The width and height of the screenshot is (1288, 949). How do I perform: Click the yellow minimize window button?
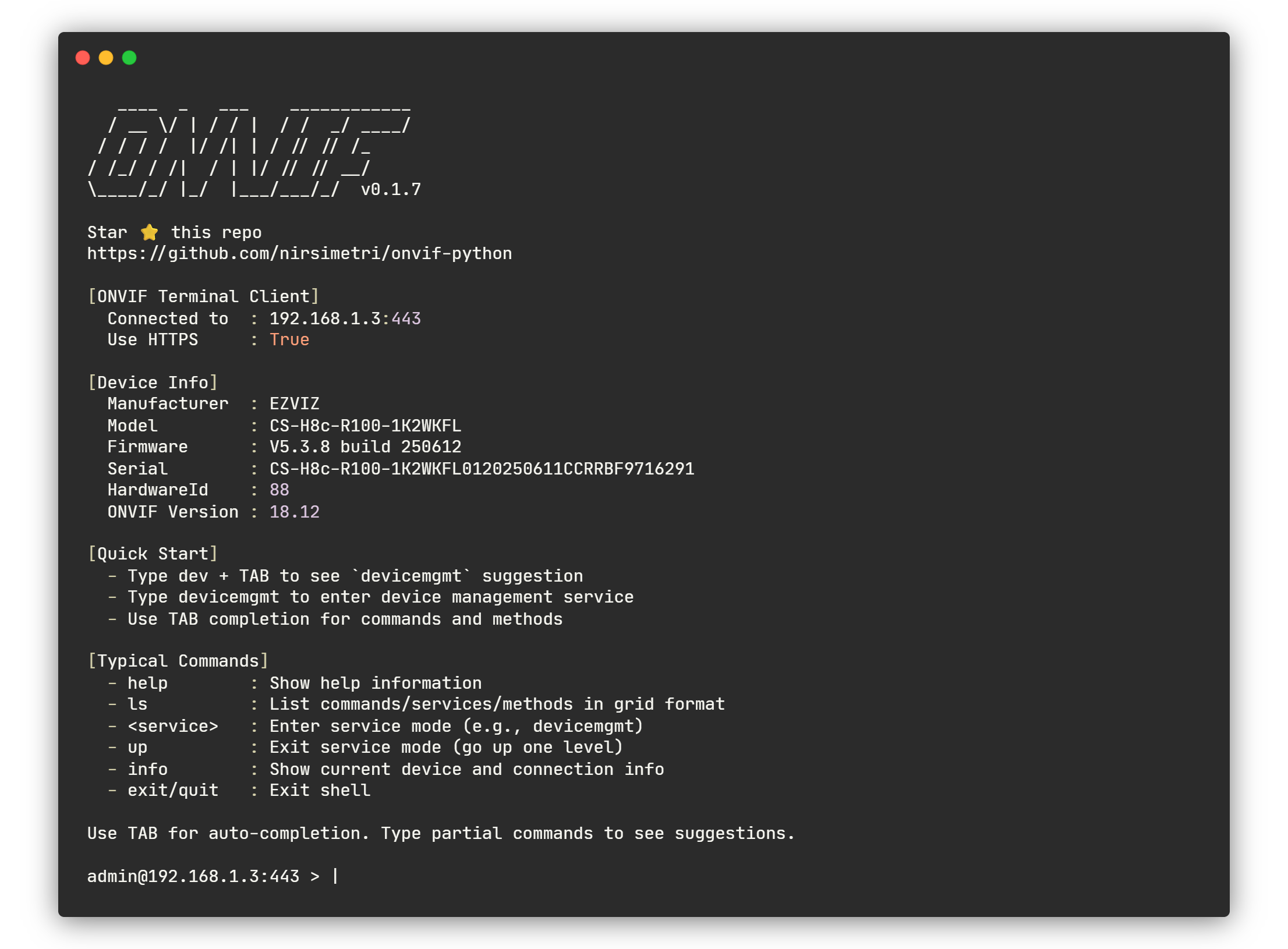pyautogui.click(x=106, y=58)
